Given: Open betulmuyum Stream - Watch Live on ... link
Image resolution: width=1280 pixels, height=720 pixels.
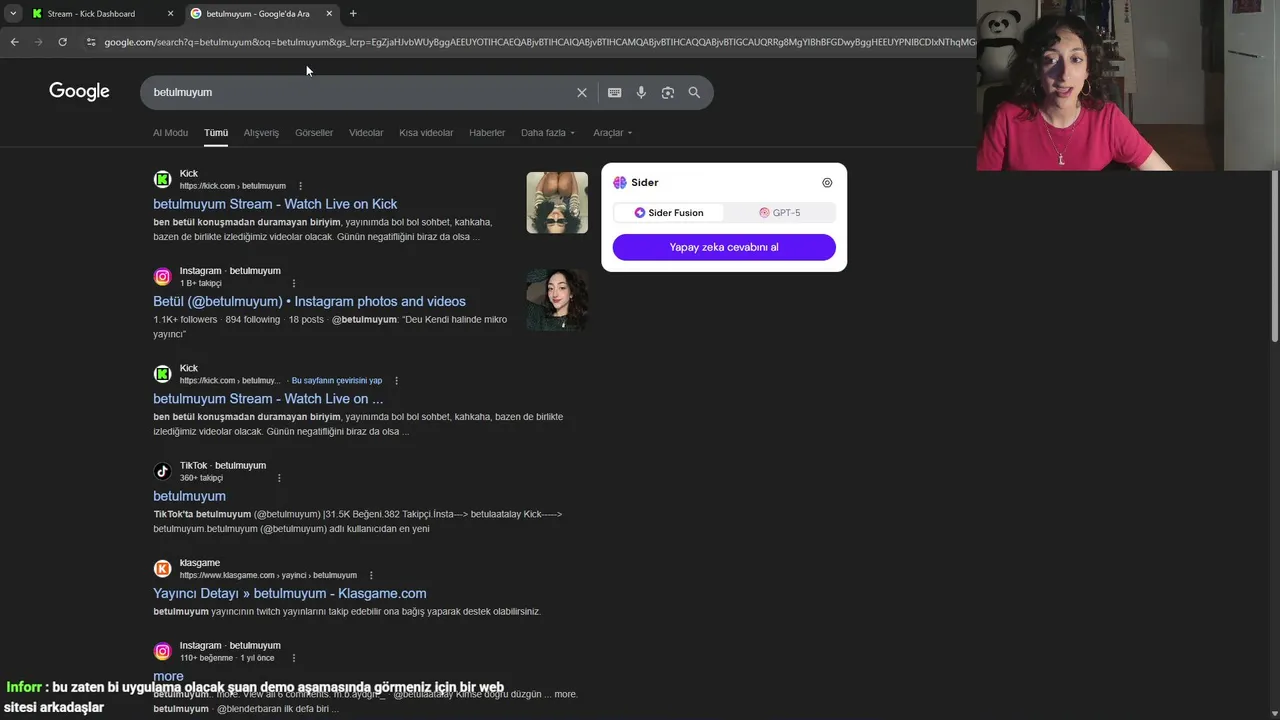Looking at the screenshot, I should (x=268, y=399).
